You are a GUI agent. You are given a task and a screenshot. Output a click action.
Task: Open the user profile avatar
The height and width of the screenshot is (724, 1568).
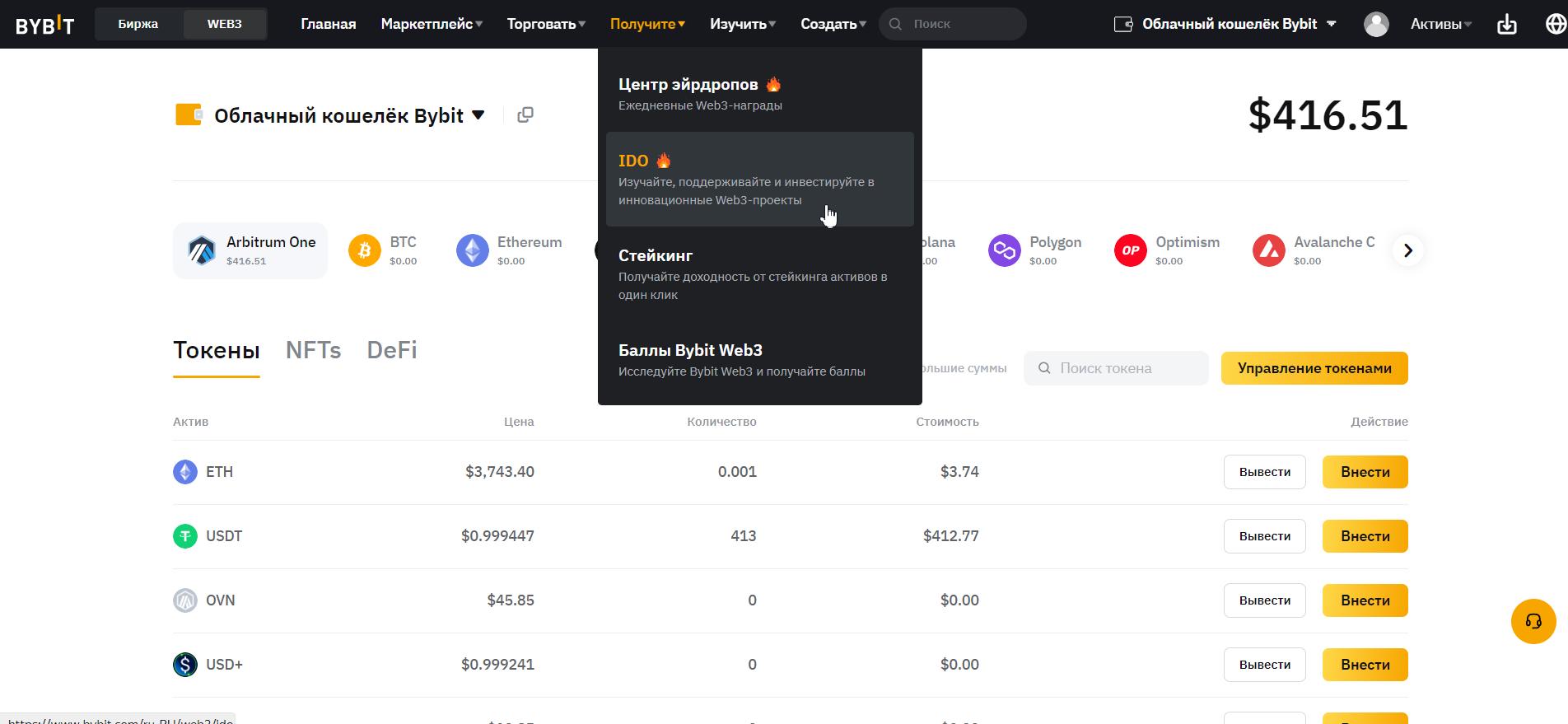click(1376, 24)
